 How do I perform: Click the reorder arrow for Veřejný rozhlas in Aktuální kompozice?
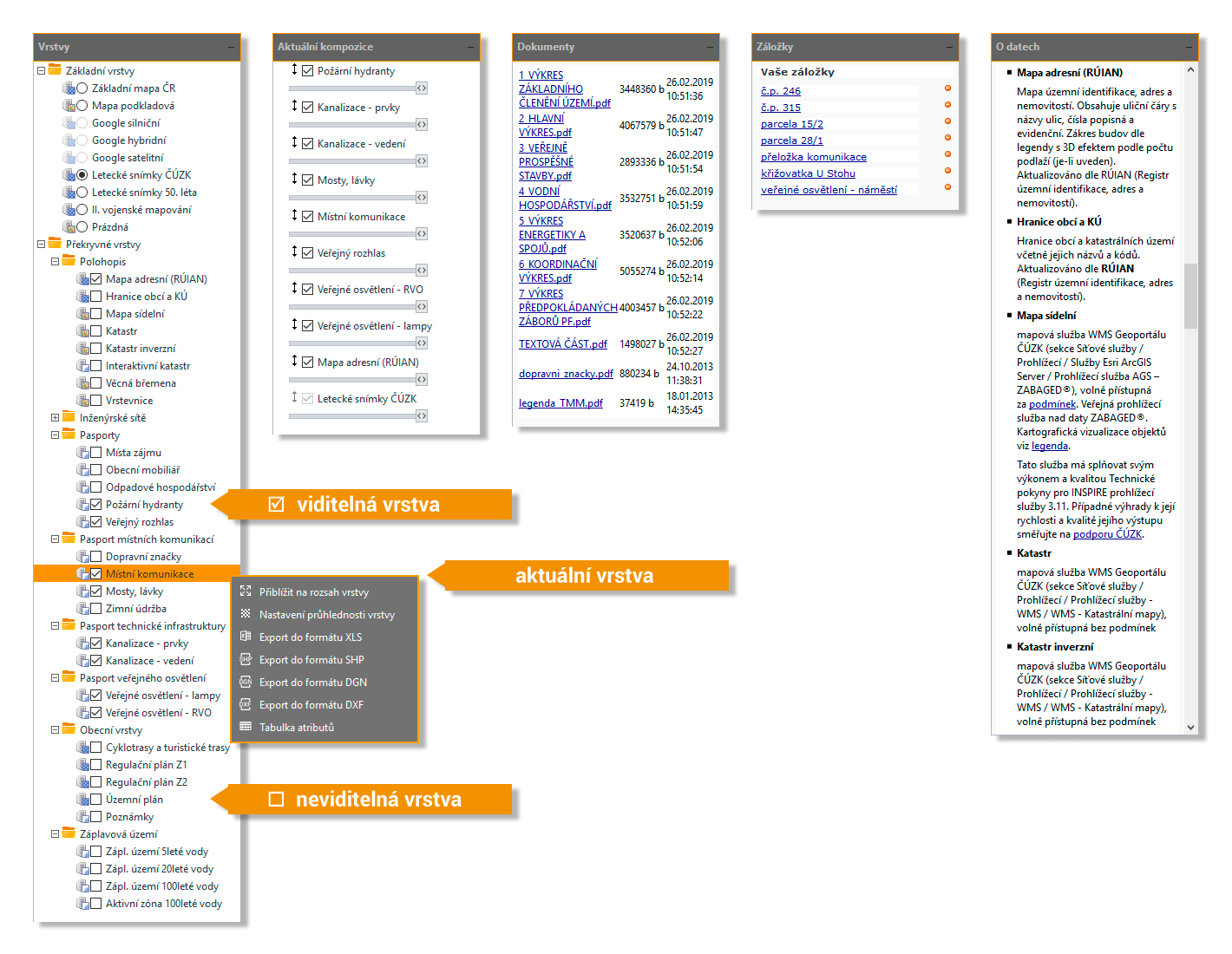pyautogui.click(x=294, y=252)
